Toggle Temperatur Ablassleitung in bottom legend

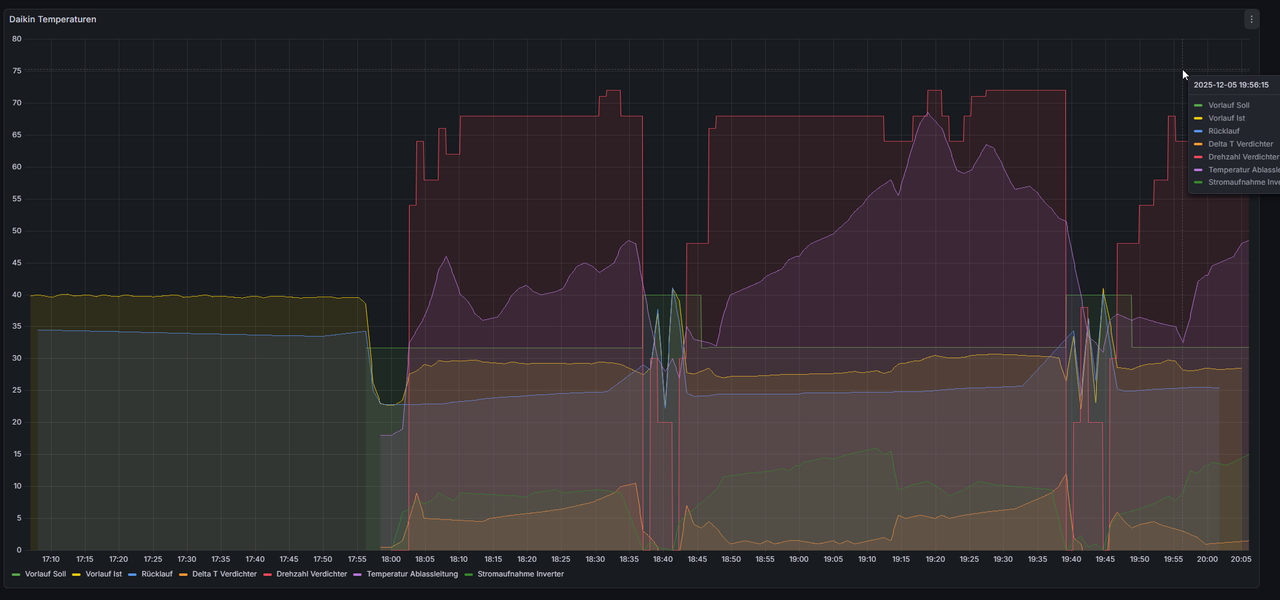412,574
